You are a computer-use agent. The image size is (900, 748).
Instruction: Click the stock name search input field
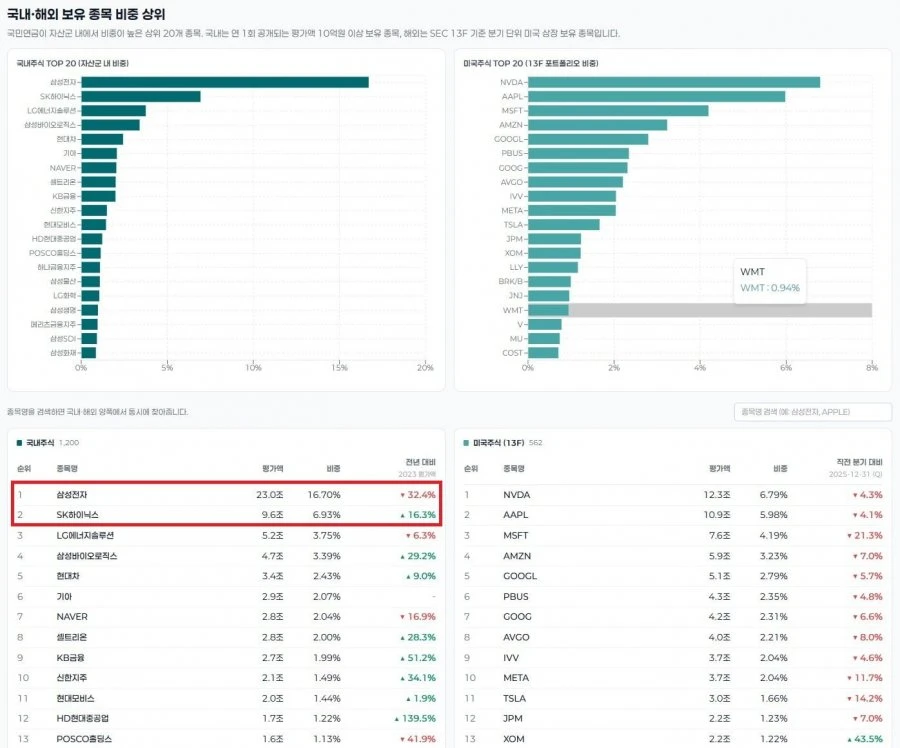coord(812,412)
